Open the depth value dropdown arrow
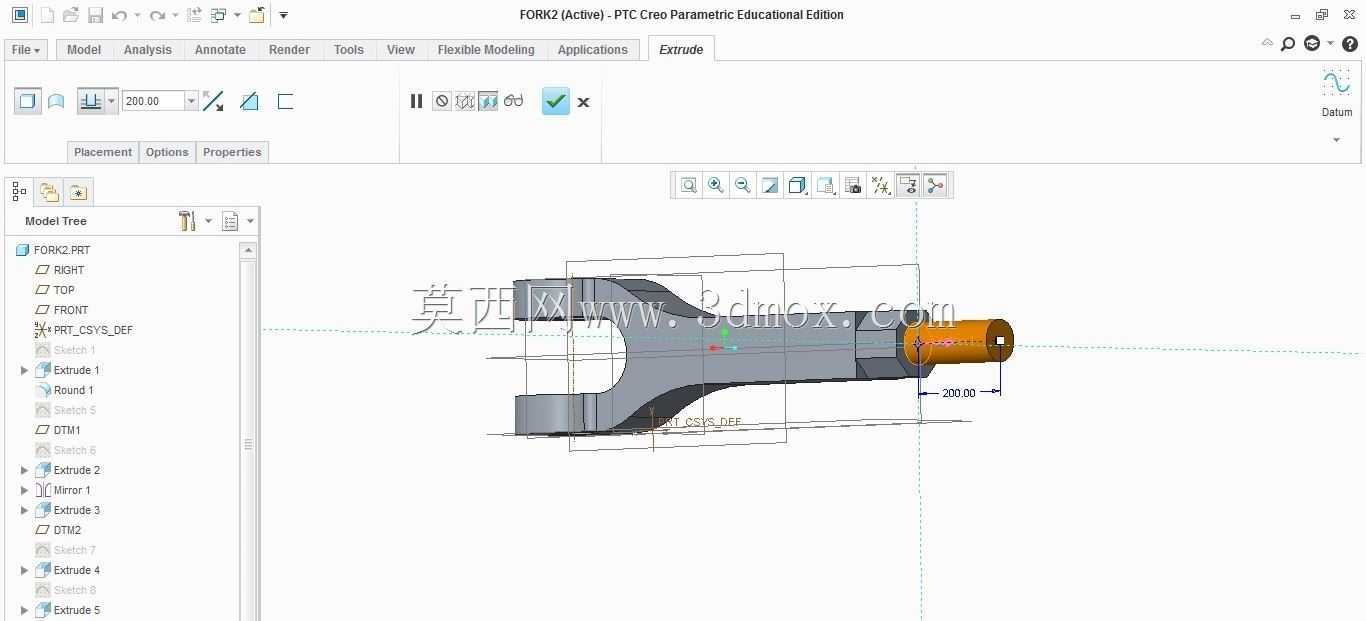The width and height of the screenshot is (1366, 621). [x=191, y=101]
